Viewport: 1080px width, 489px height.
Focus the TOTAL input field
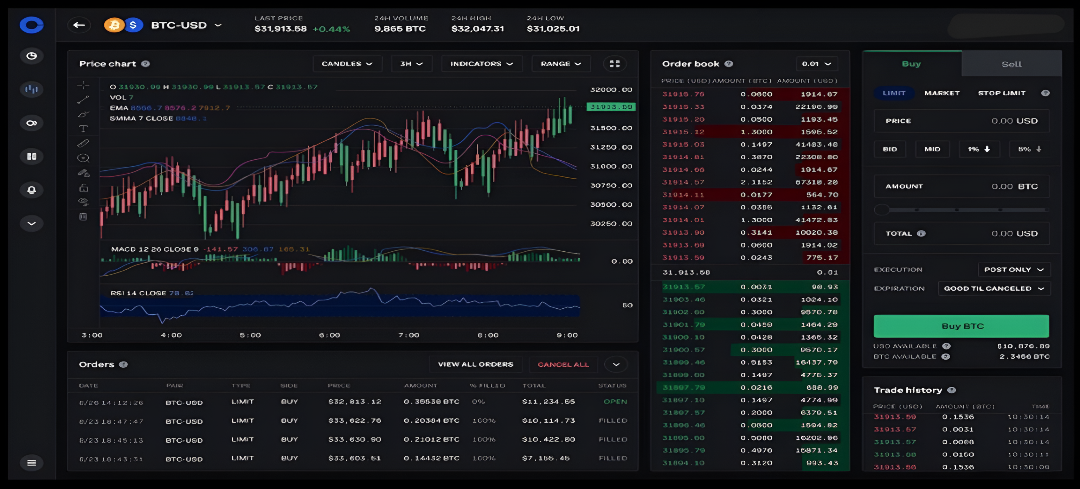pos(962,233)
